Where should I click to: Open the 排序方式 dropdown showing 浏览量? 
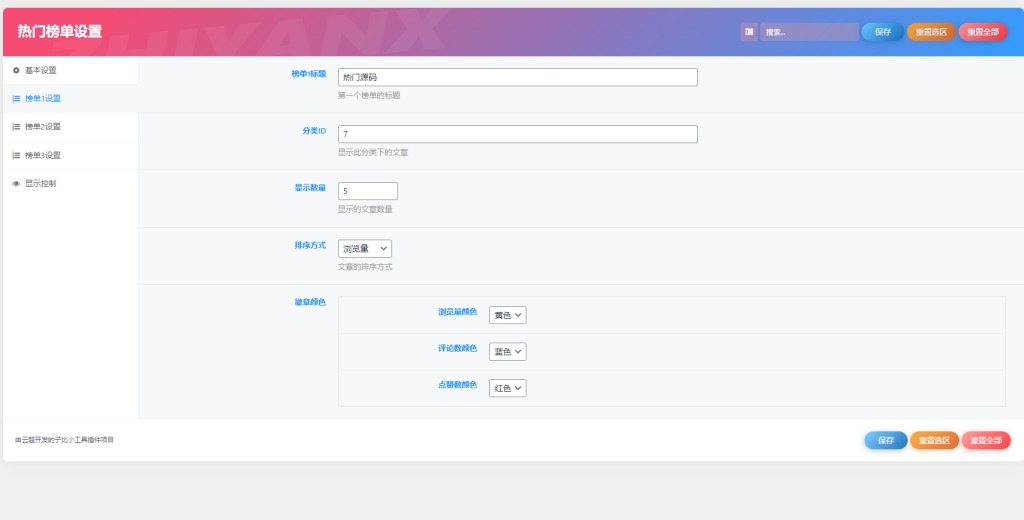point(365,248)
